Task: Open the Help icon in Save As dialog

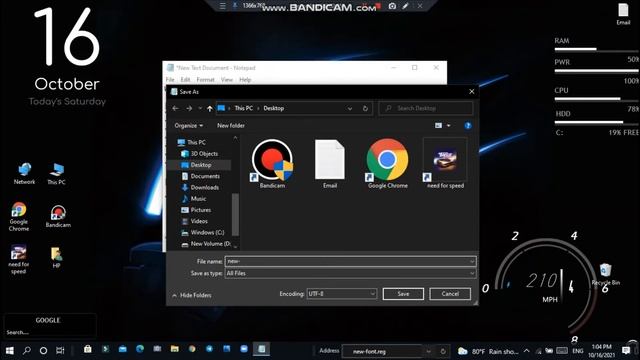Action: point(468,126)
